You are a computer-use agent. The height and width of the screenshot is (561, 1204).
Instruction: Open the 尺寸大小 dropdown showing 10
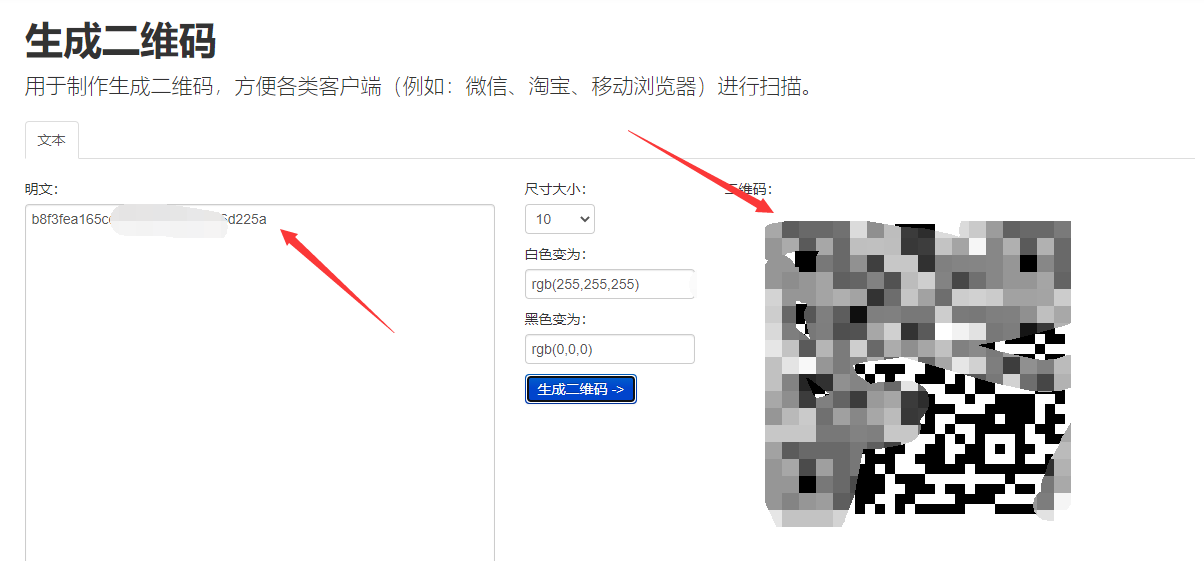click(x=560, y=219)
